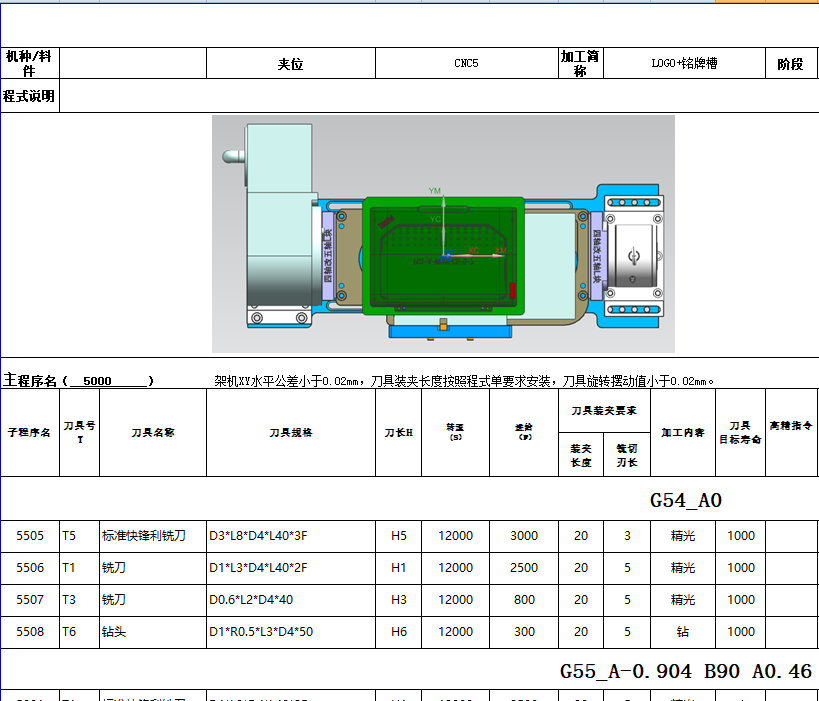Click the orange clamp pin at the fixture bottom

(x=443, y=330)
